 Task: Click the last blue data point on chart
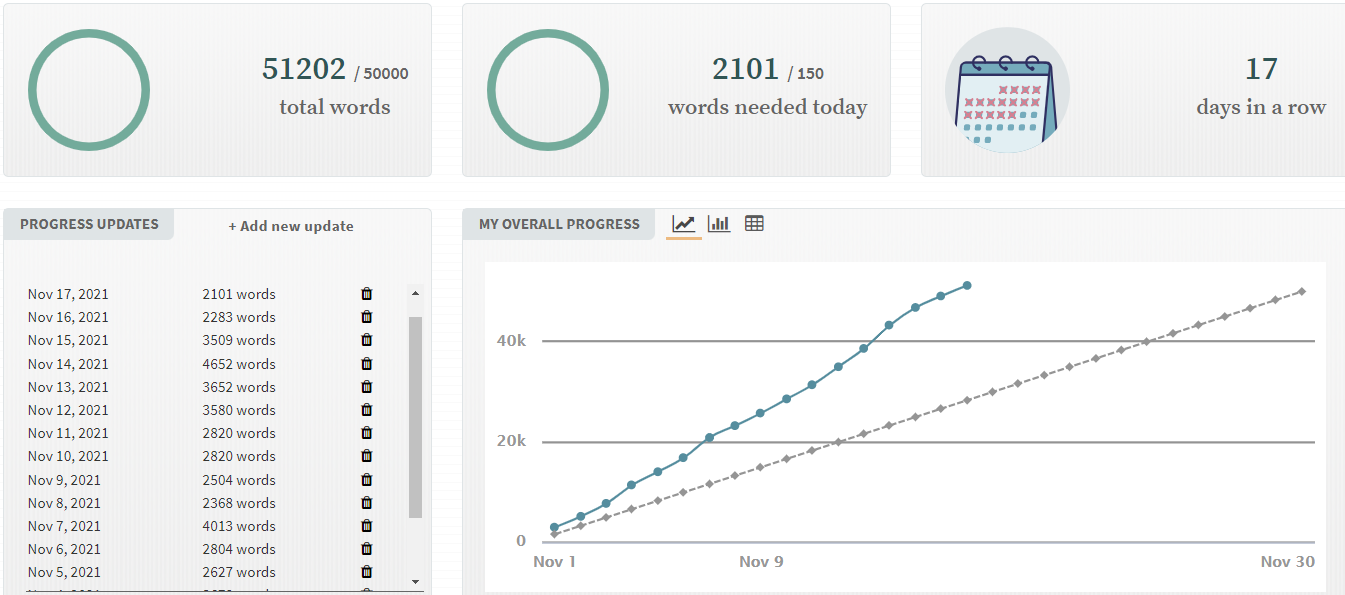967,286
